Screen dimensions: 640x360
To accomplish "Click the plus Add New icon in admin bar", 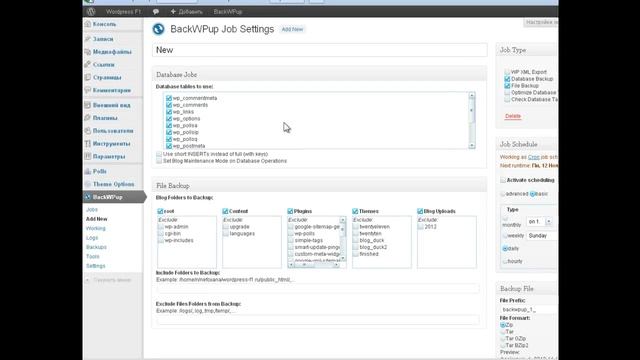I will (173, 11).
